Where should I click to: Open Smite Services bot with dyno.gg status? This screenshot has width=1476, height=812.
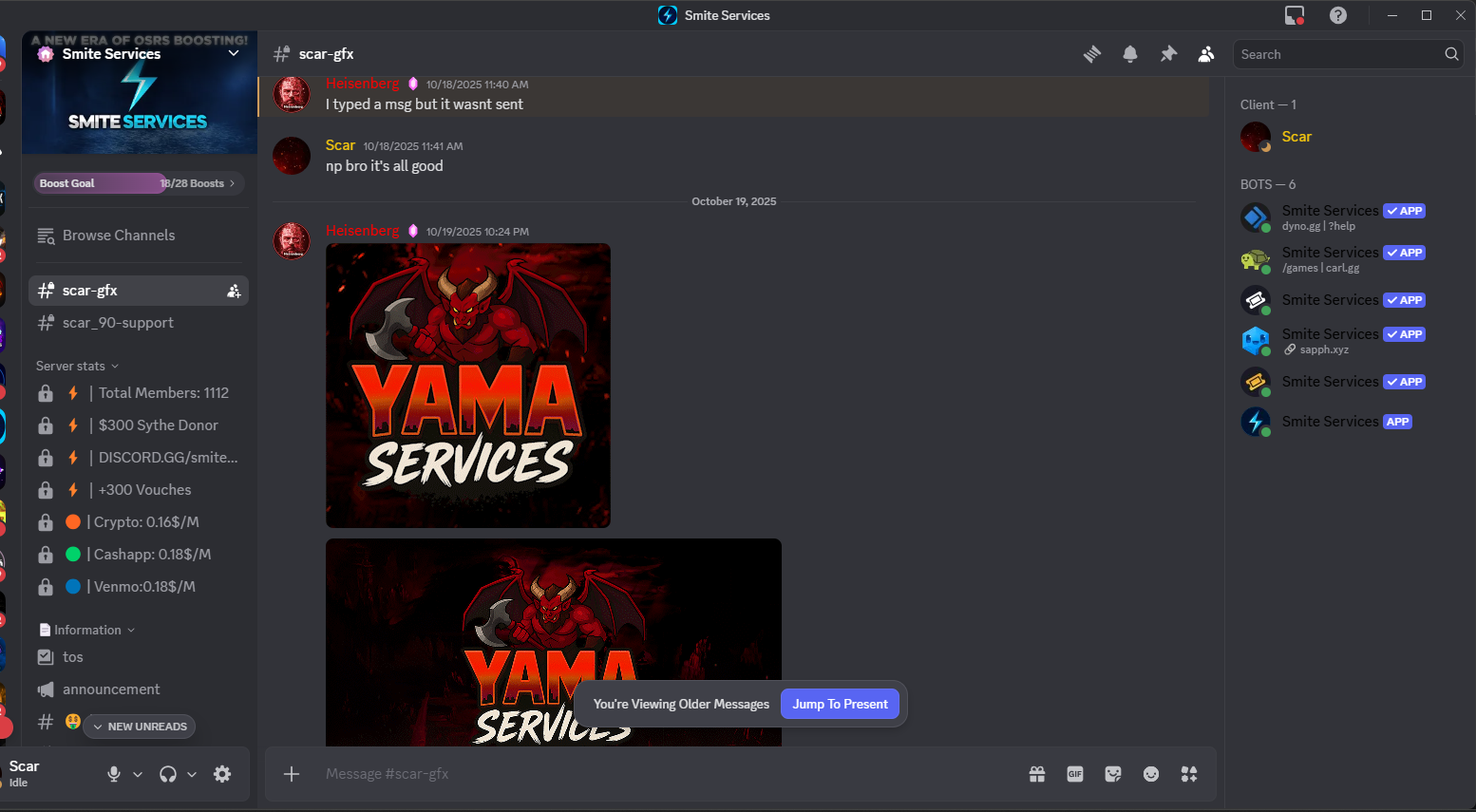1349,217
